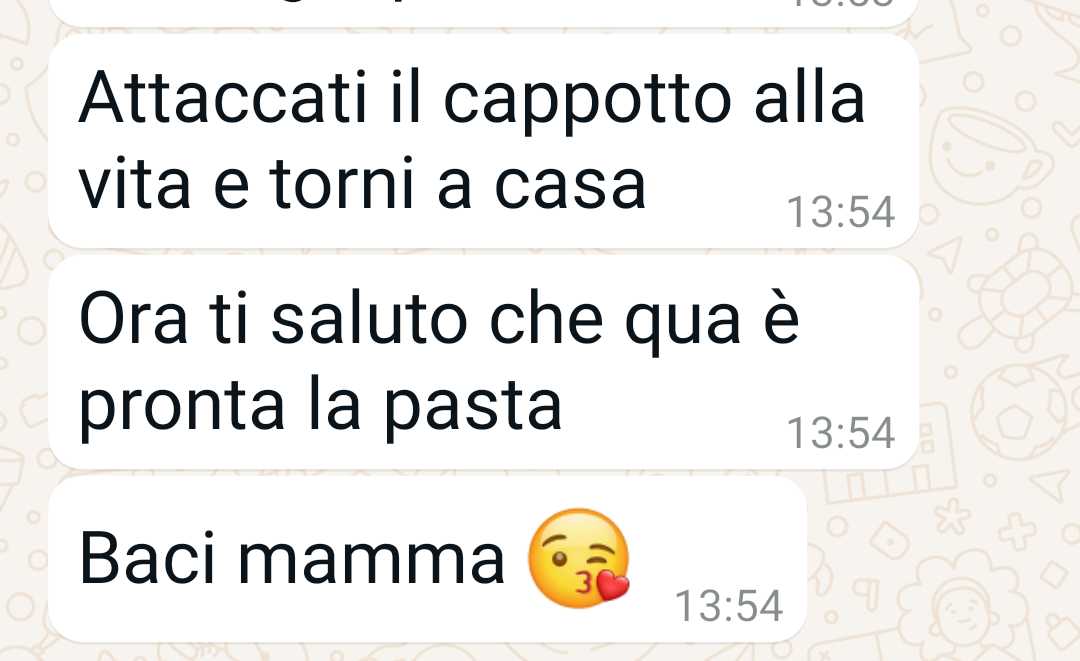Click the 13:54 timestamp beside 'torni a casa'
This screenshot has width=1080, height=661.
tap(840, 212)
